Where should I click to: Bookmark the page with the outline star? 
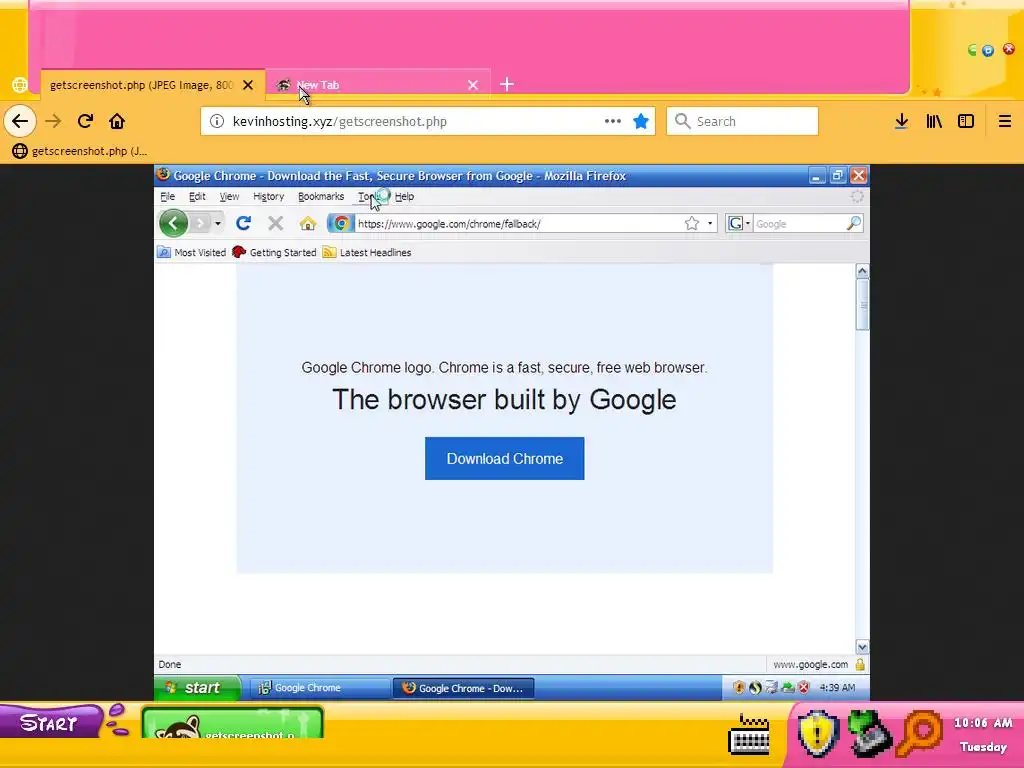click(692, 223)
